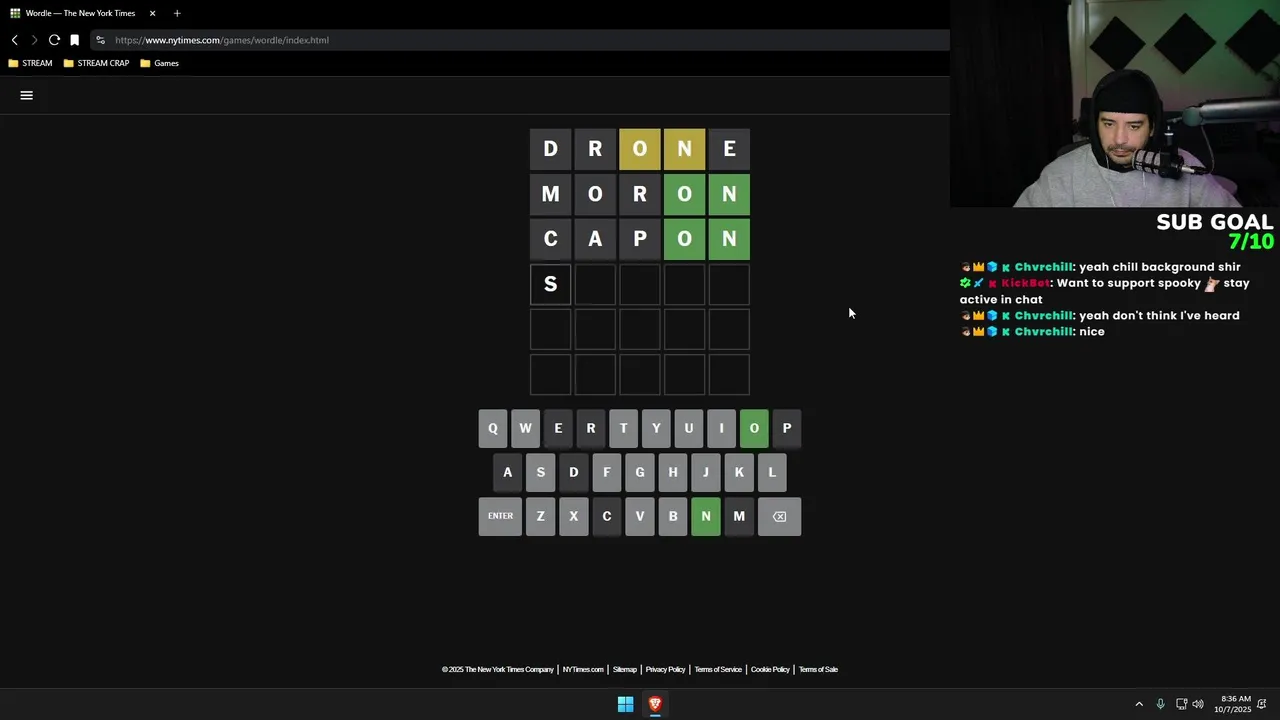The height and width of the screenshot is (720, 1280).
Task: Open the Windows Start menu
Action: [625, 704]
